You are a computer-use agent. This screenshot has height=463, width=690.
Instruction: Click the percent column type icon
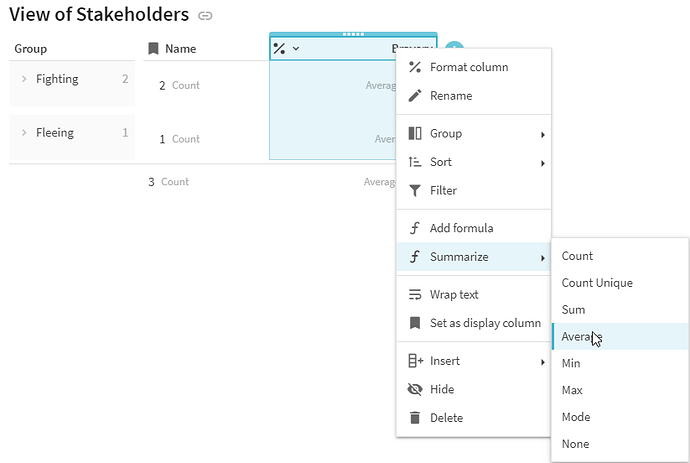click(280, 48)
